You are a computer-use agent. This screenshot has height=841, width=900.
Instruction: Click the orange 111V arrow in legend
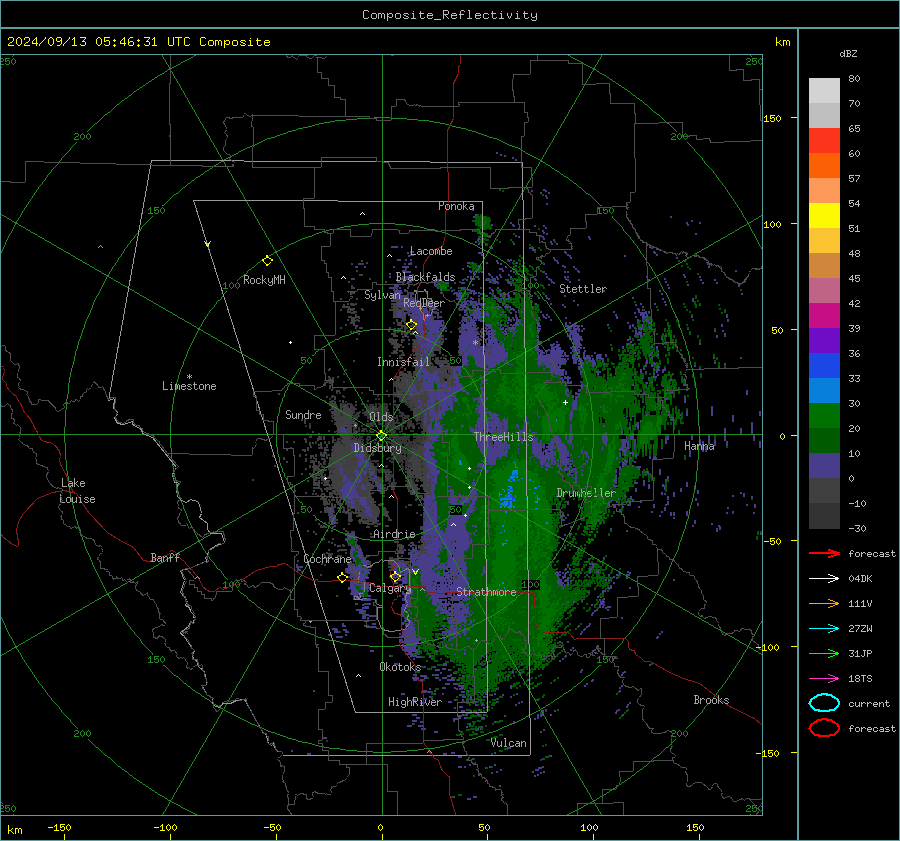tap(824, 603)
